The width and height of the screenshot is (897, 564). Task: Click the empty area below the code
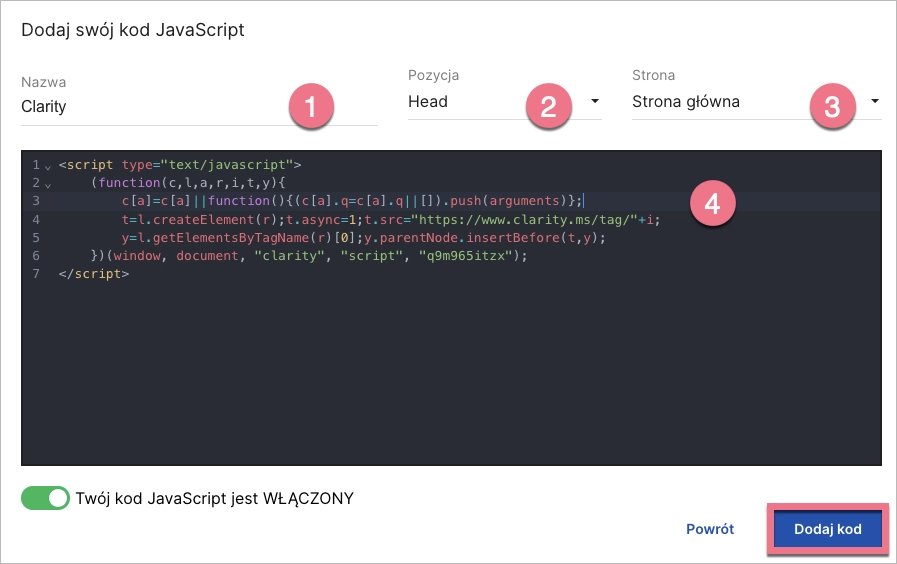coord(450,380)
